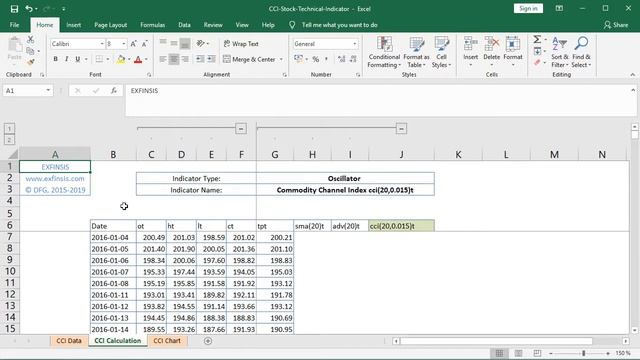Click the www.exfinsis.com cell link
640x360 pixels.
55,178
